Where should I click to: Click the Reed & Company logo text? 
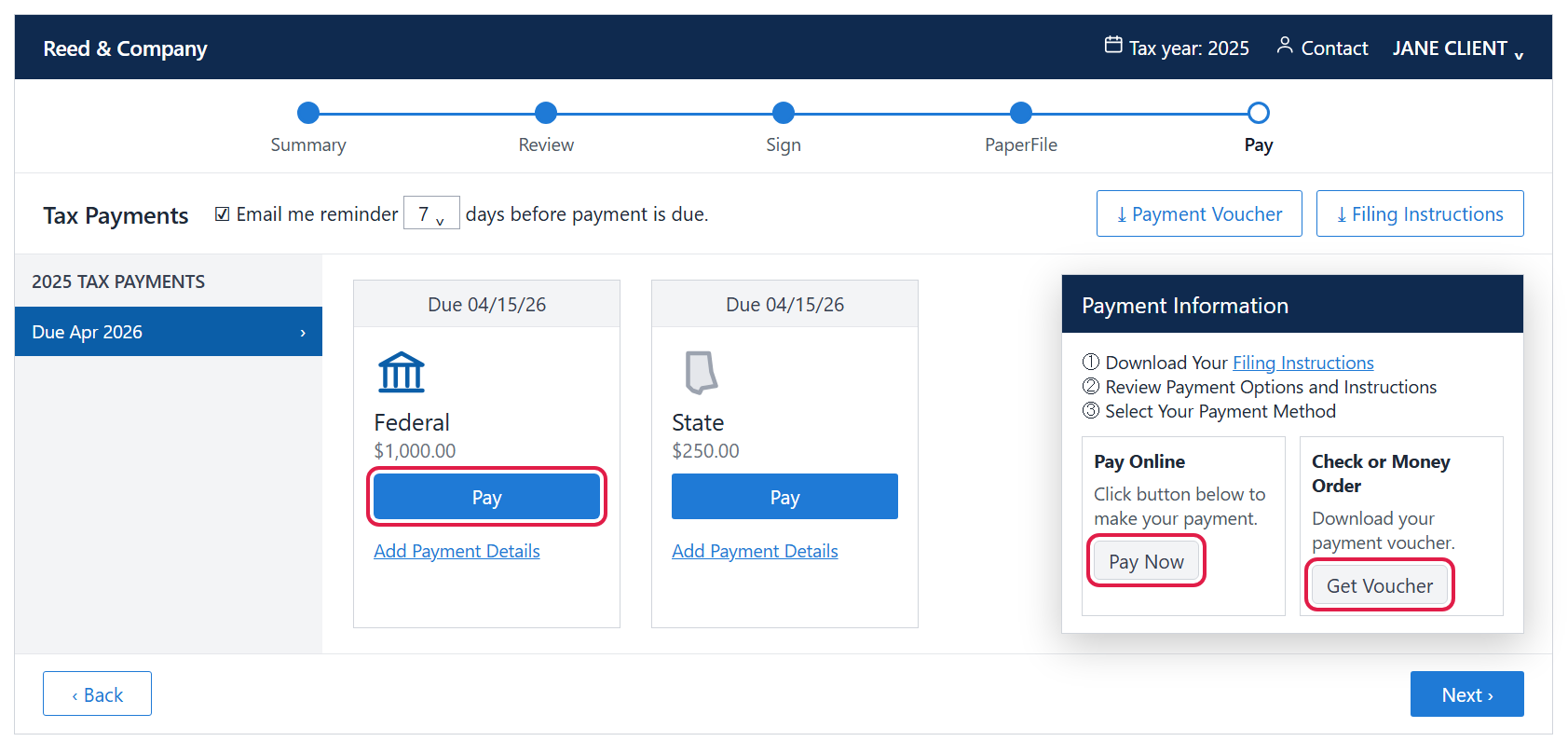click(x=125, y=48)
